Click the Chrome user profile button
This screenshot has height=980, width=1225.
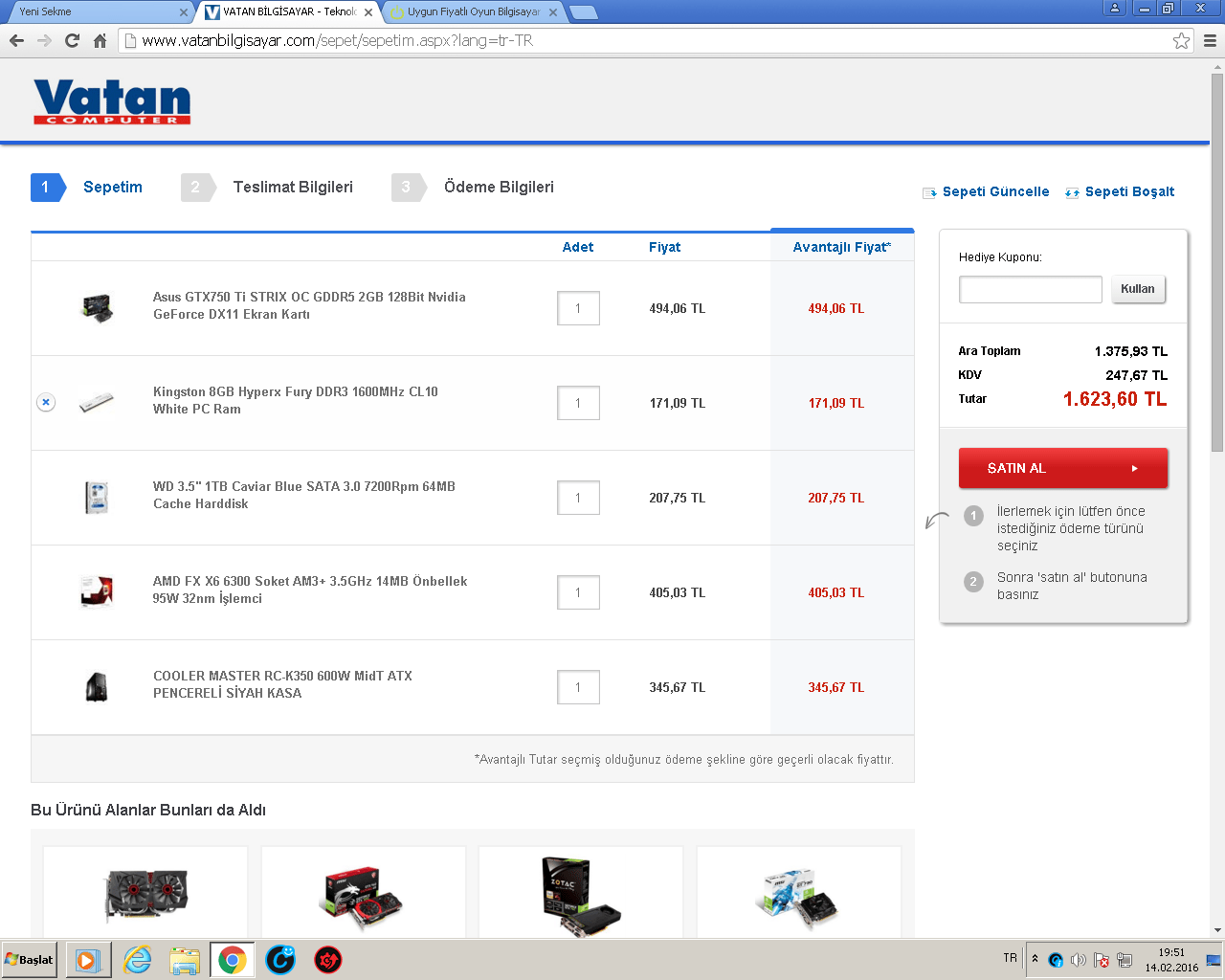point(1115,8)
